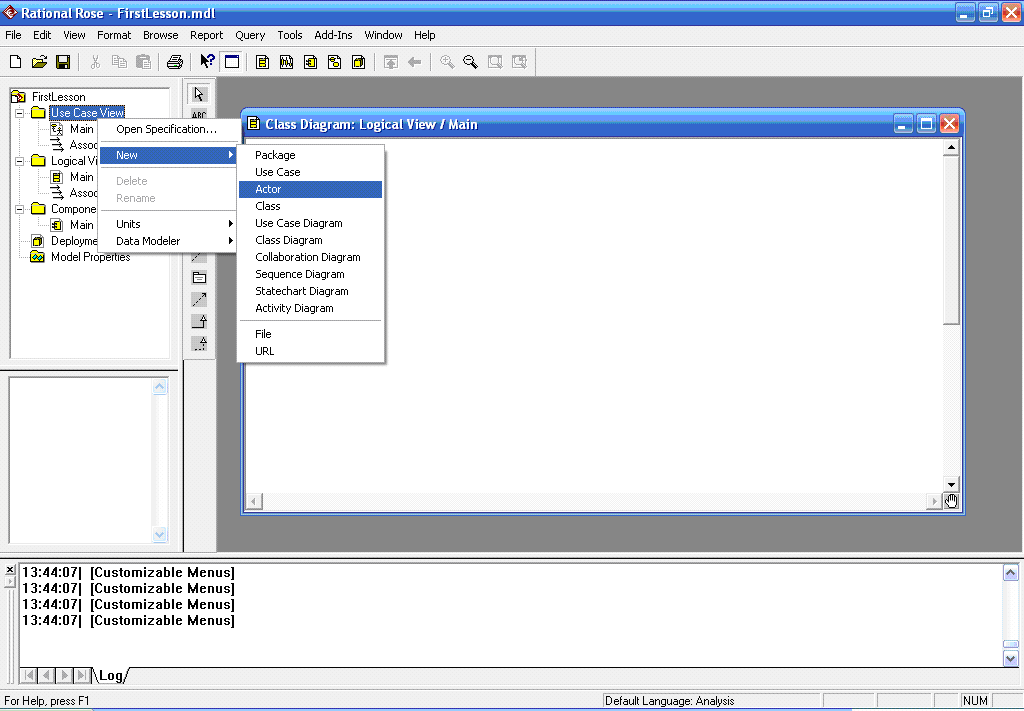Click the New item in context menu
Viewport: 1024px width, 711px height.
click(x=167, y=155)
